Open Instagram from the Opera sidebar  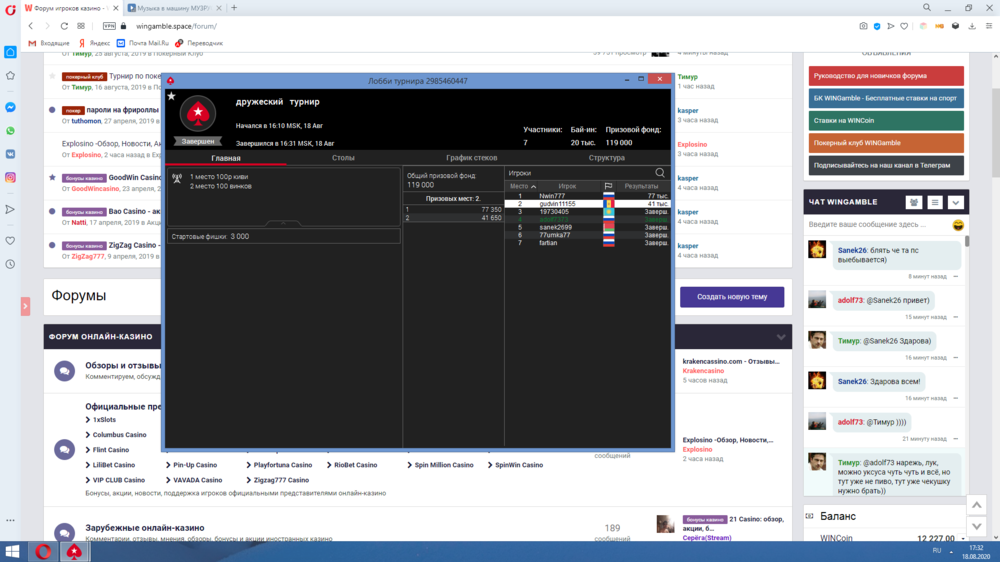pyautogui.click(x=10, y=178)
